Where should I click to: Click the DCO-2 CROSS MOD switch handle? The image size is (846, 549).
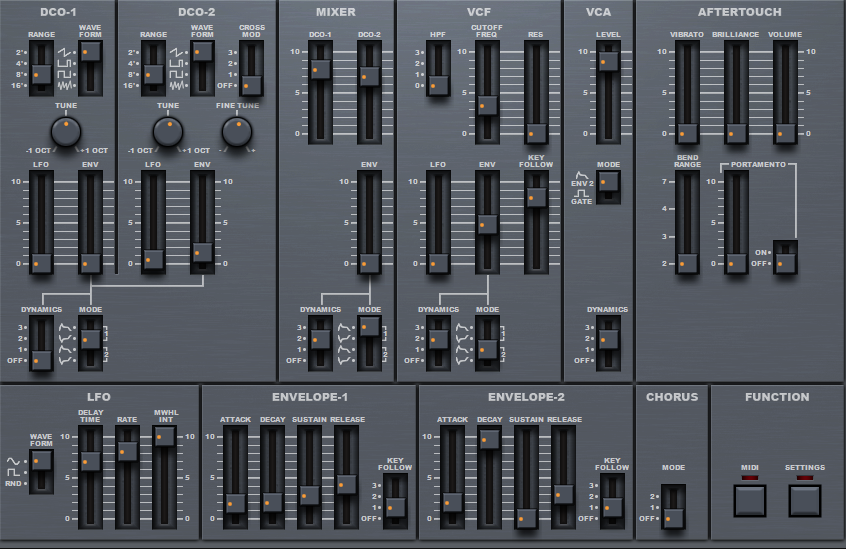tap(251, 85)
